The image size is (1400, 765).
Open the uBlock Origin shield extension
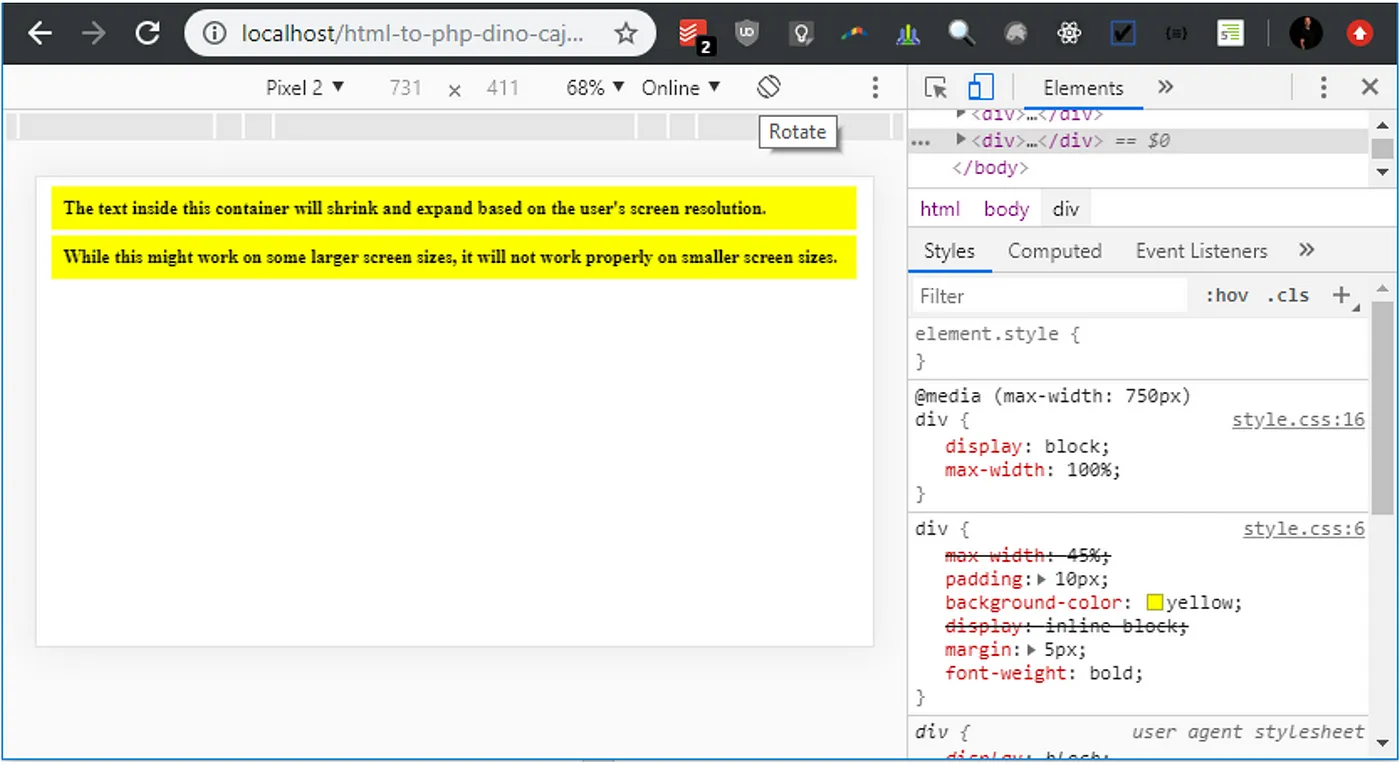[x=747, y=33]
